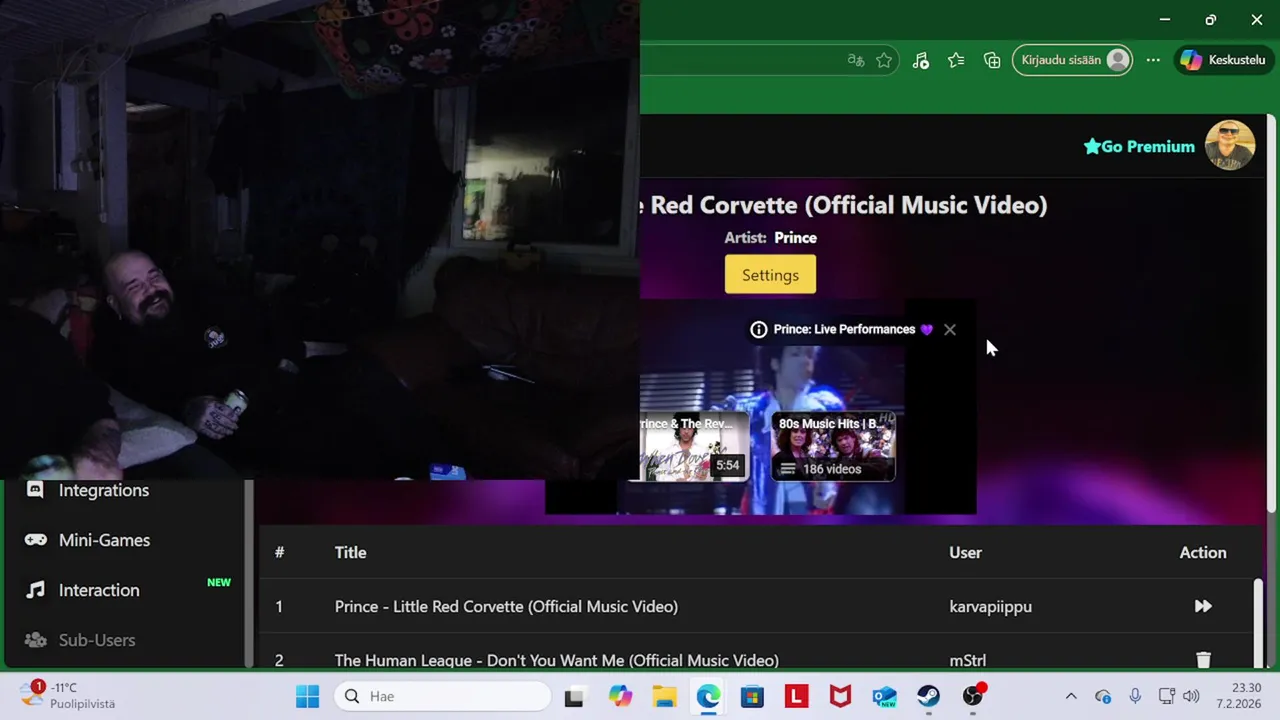This screenshot has width=1280, height=720.
Task: Open network settings tray icon
Action: click(x=1166, y=696)
